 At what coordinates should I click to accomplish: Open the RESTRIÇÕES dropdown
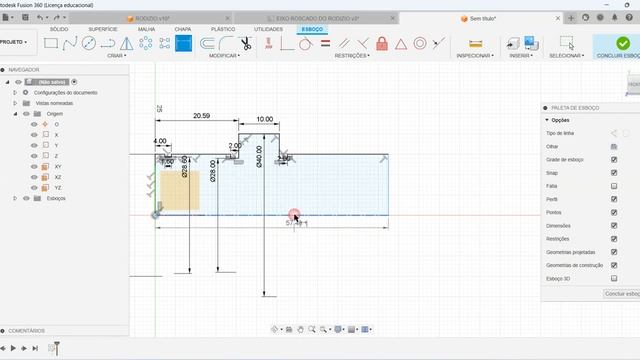tap(352, 56)
